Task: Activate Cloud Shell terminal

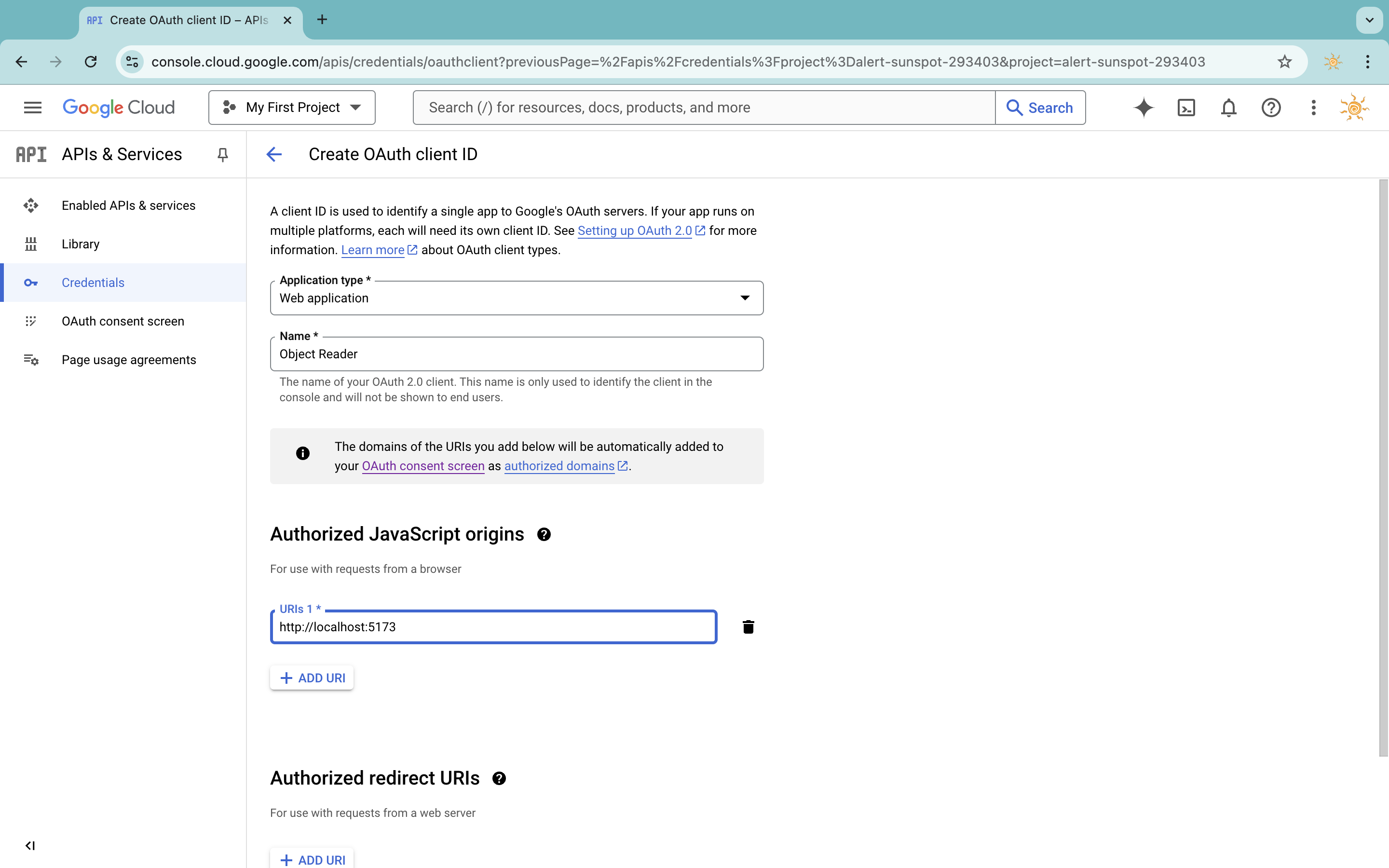Action: point(1186,108)
